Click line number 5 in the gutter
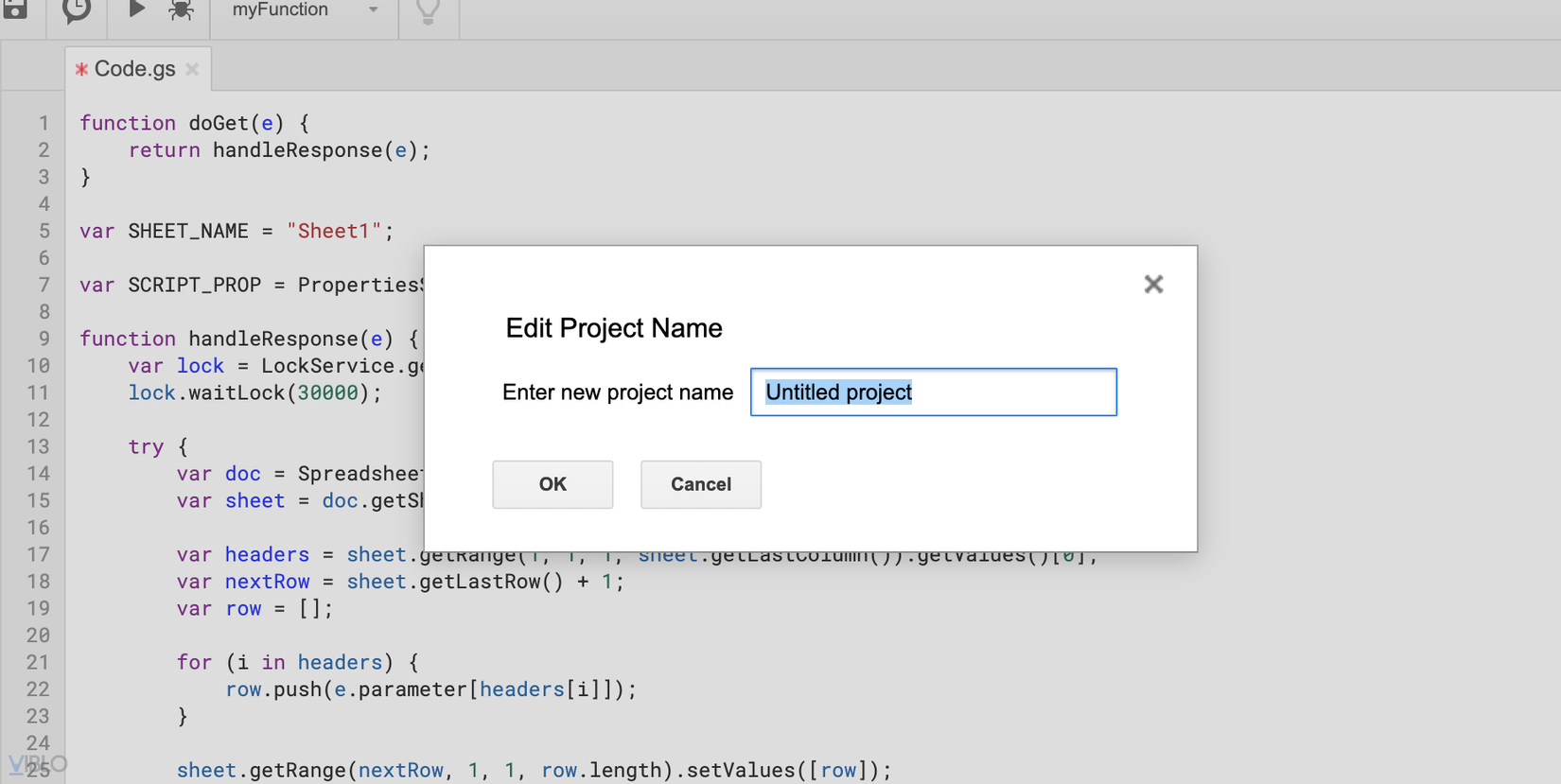The image size is (1561, 784). pyautogui.click(x=43, y=231)
